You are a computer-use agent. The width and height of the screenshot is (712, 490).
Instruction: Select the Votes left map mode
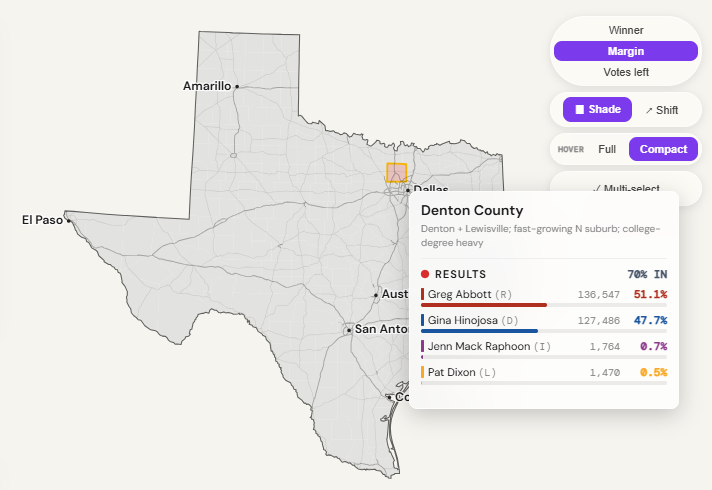pyautogui.click(x=626, y=72)
